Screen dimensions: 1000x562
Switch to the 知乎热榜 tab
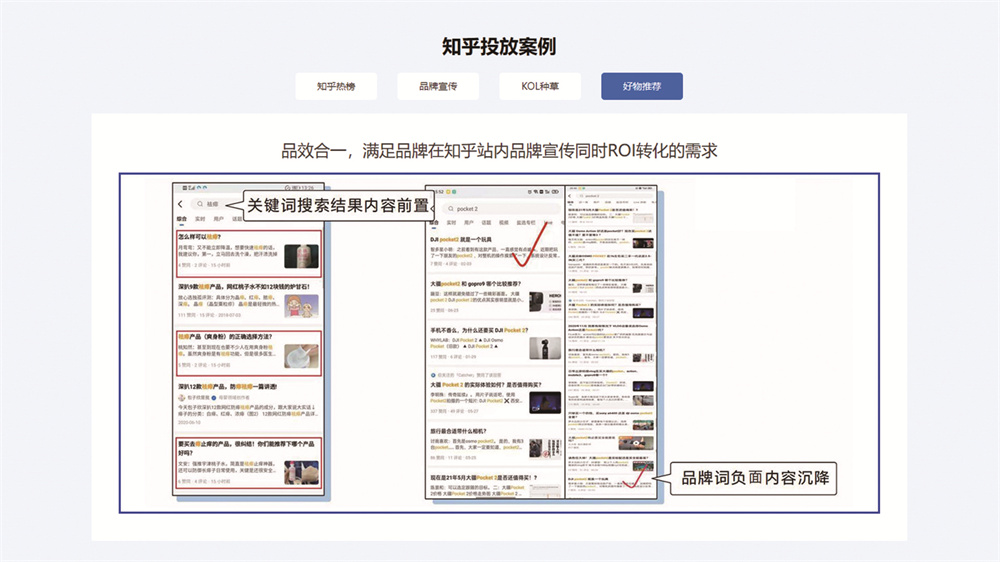335,87
